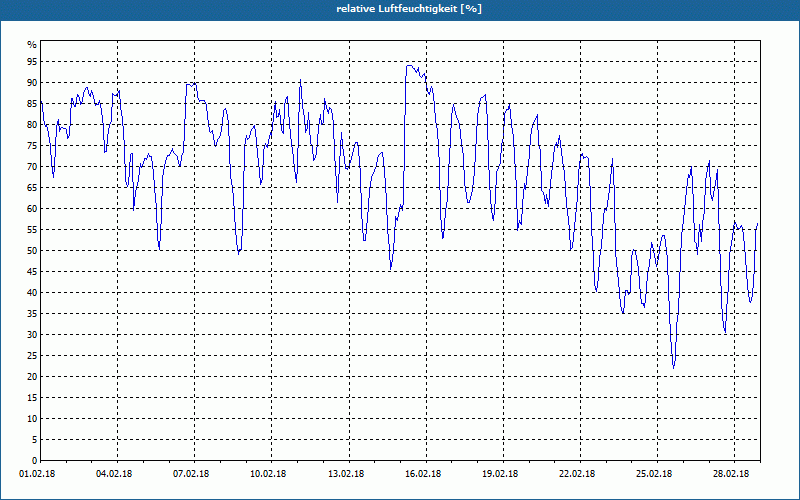Click the y-axis value 40
The height and width of the screenshot is (500, 800).
point(32,292)
